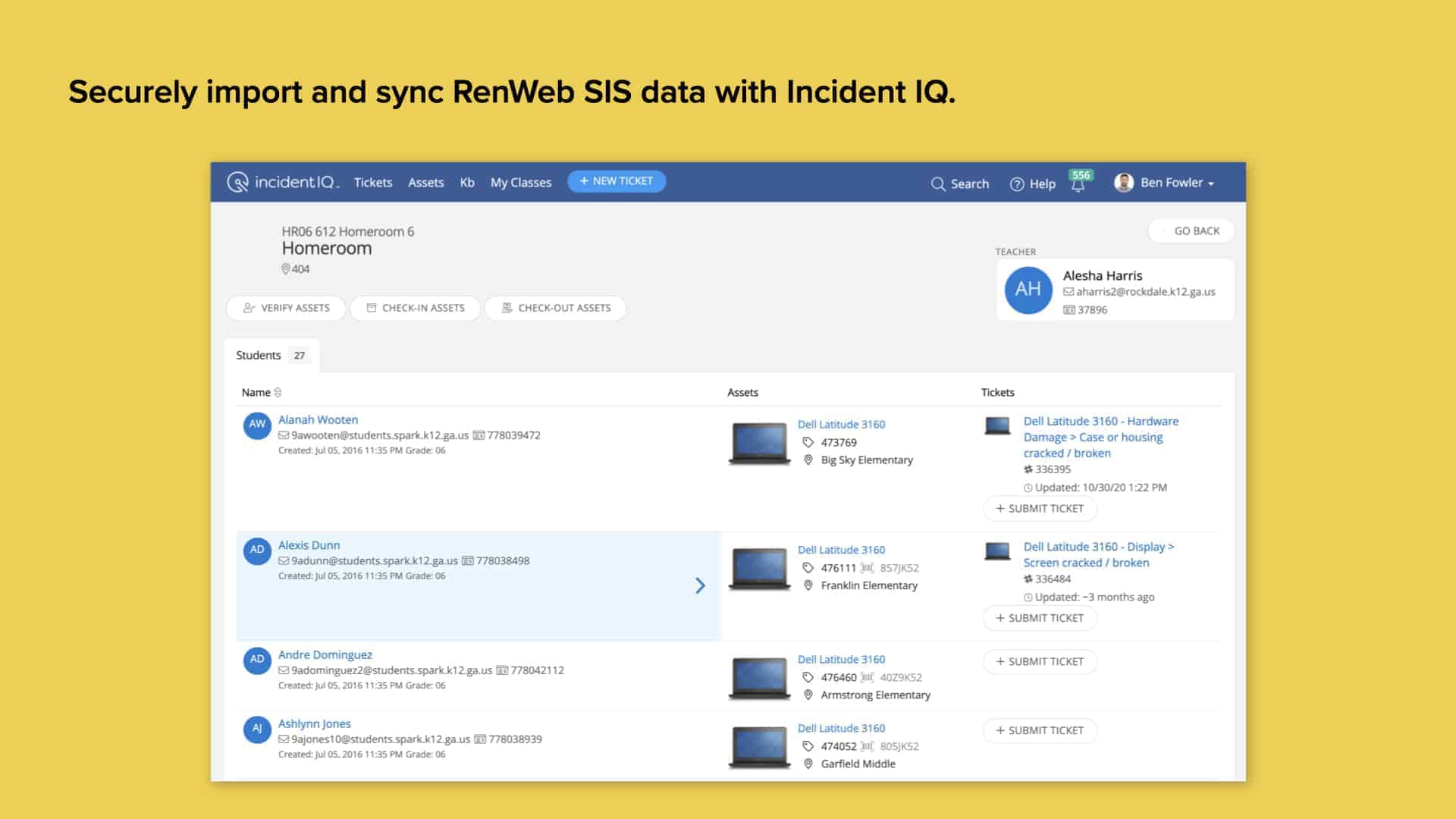Click the phone icon beside 37896

tap(1068, 309)
